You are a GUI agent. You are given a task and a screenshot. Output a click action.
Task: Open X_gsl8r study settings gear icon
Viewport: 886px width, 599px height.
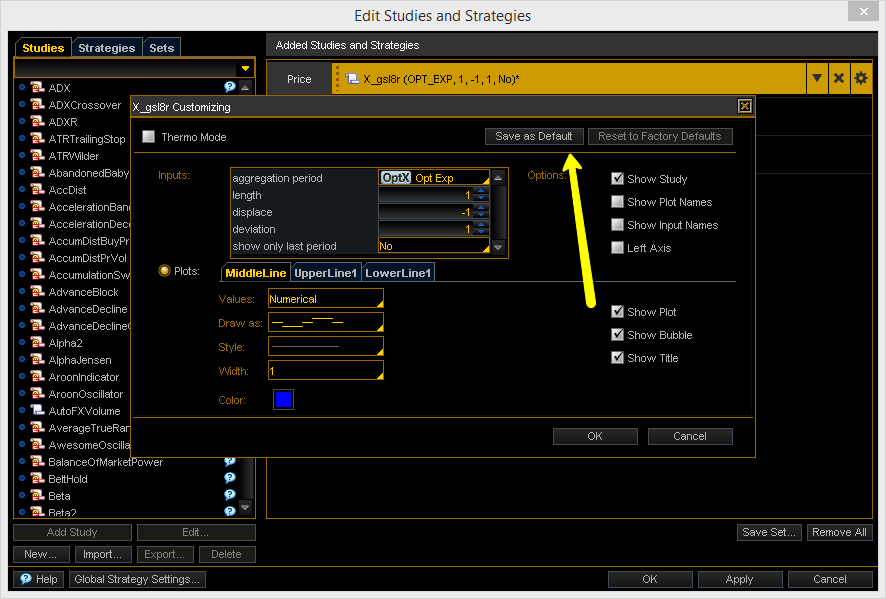861,79
